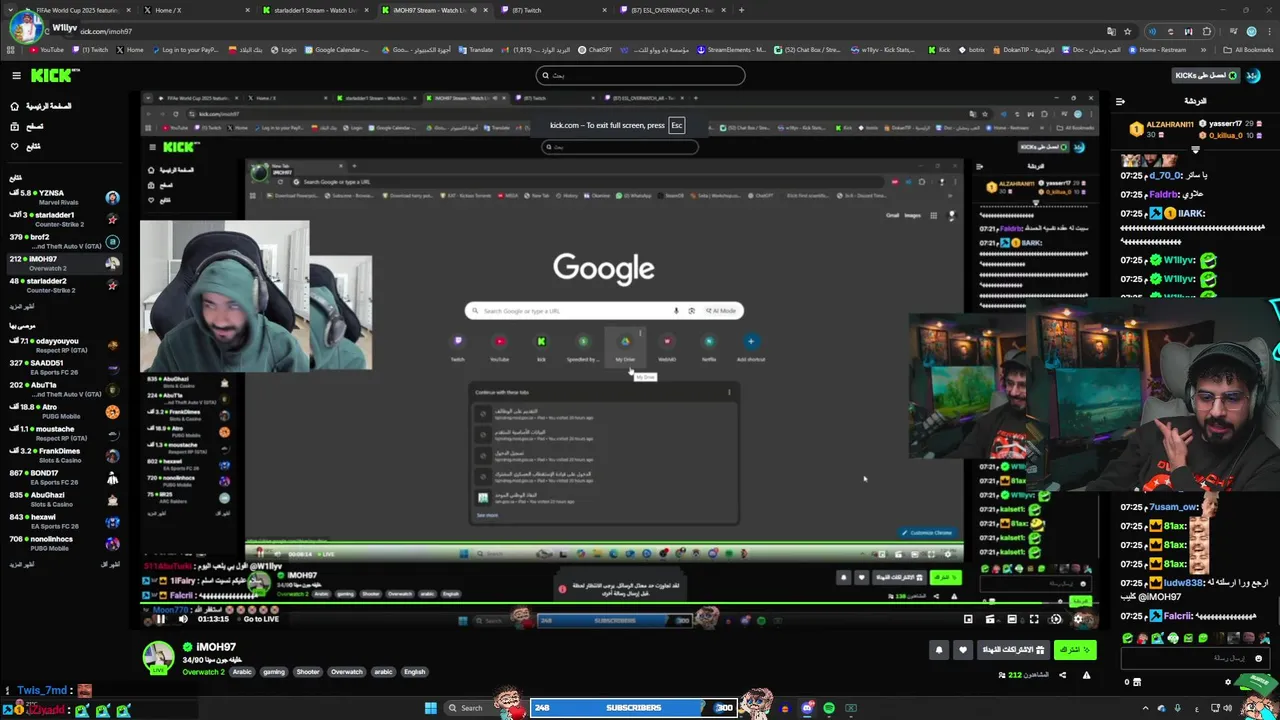This screenshot has width=1280, height=720.
Task: Open Spotify from the taskbar
Action: (x=829, y=708)
